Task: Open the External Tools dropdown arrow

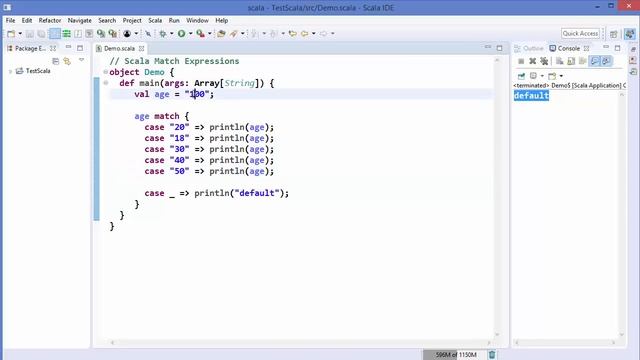Action: pos(210,33)
